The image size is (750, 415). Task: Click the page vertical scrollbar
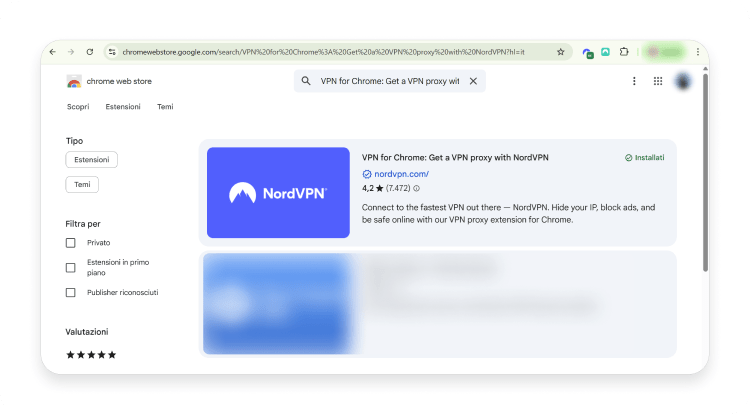(705, 172)
